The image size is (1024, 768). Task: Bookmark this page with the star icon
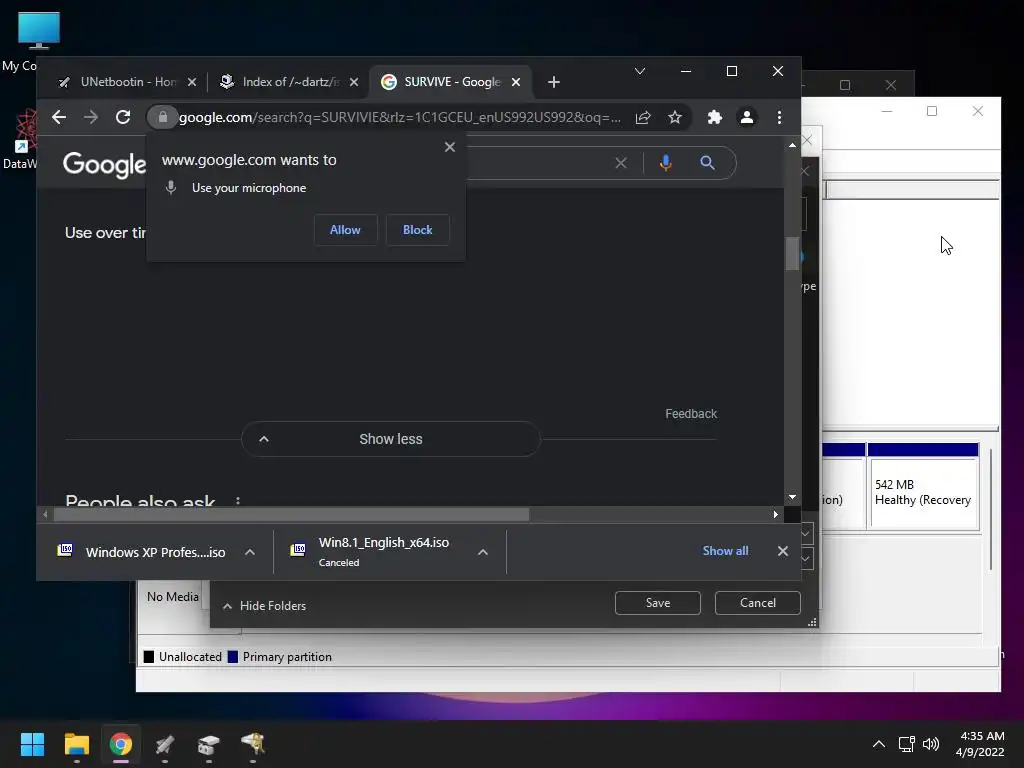675,118
